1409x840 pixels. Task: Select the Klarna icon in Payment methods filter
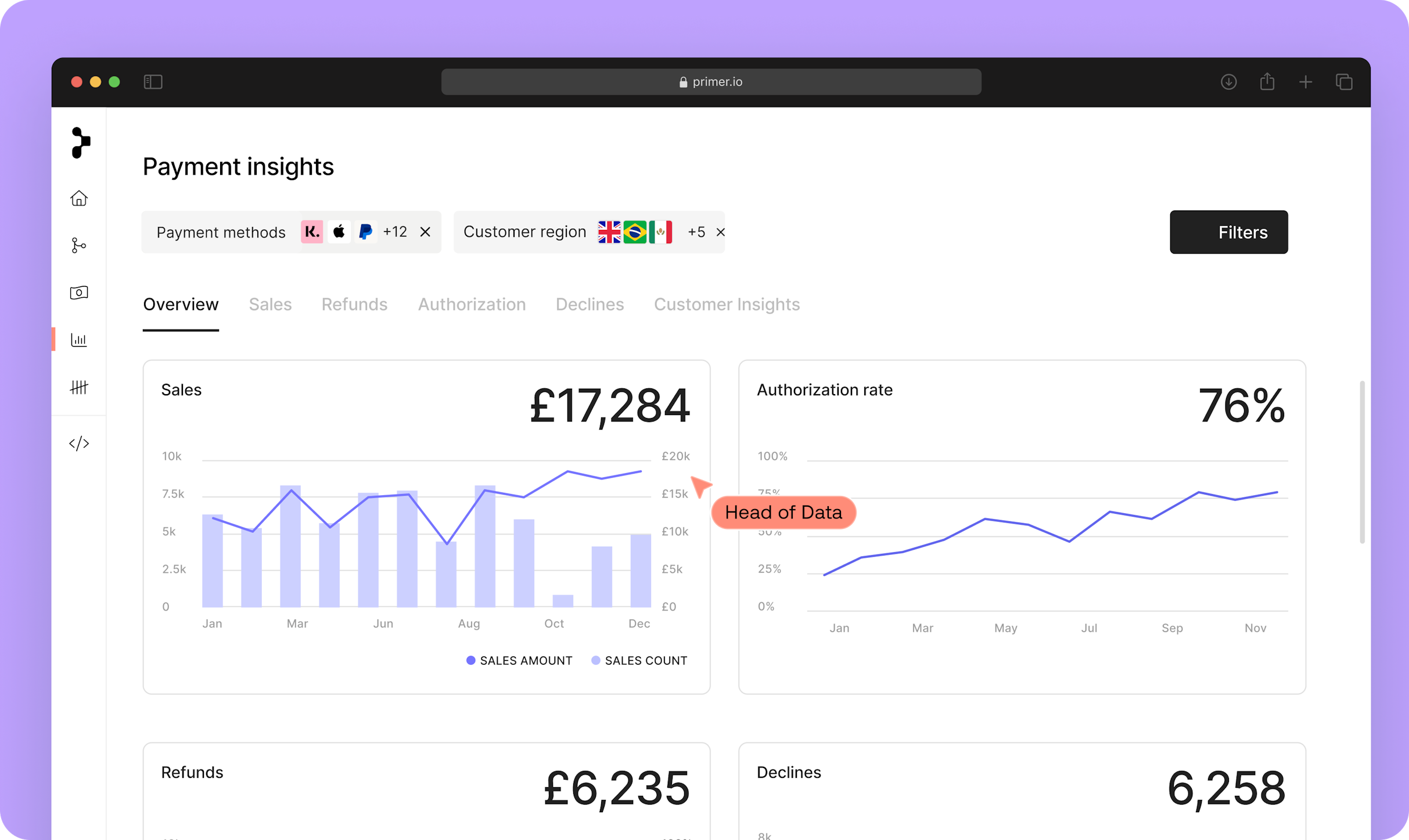tap(312, 232)
